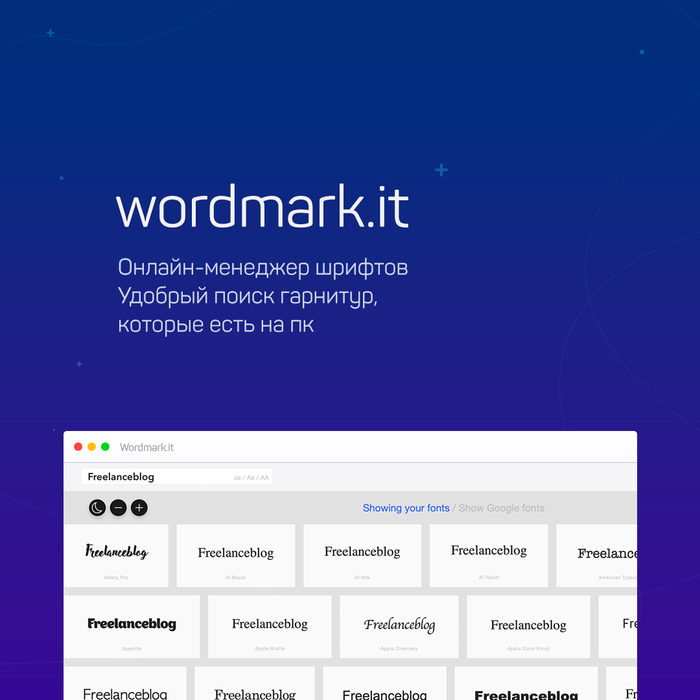Image resolution: width=700 pixels, height=700 pixels.
Task: Select the Apple Braille font preview card
Action: 269,627
